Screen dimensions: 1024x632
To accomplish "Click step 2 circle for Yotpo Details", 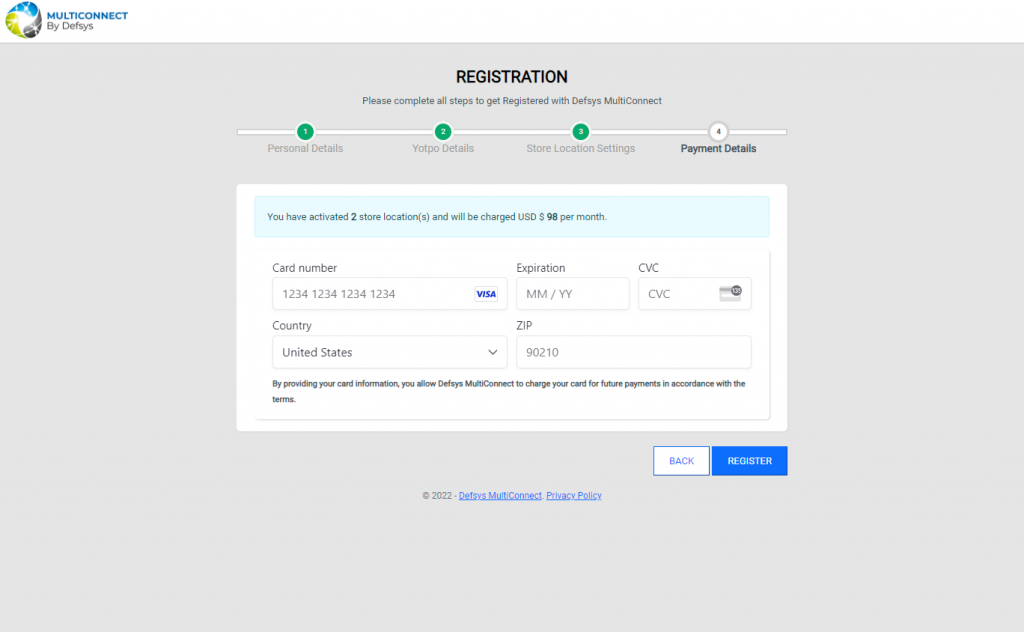I will [x=443, y=132].
